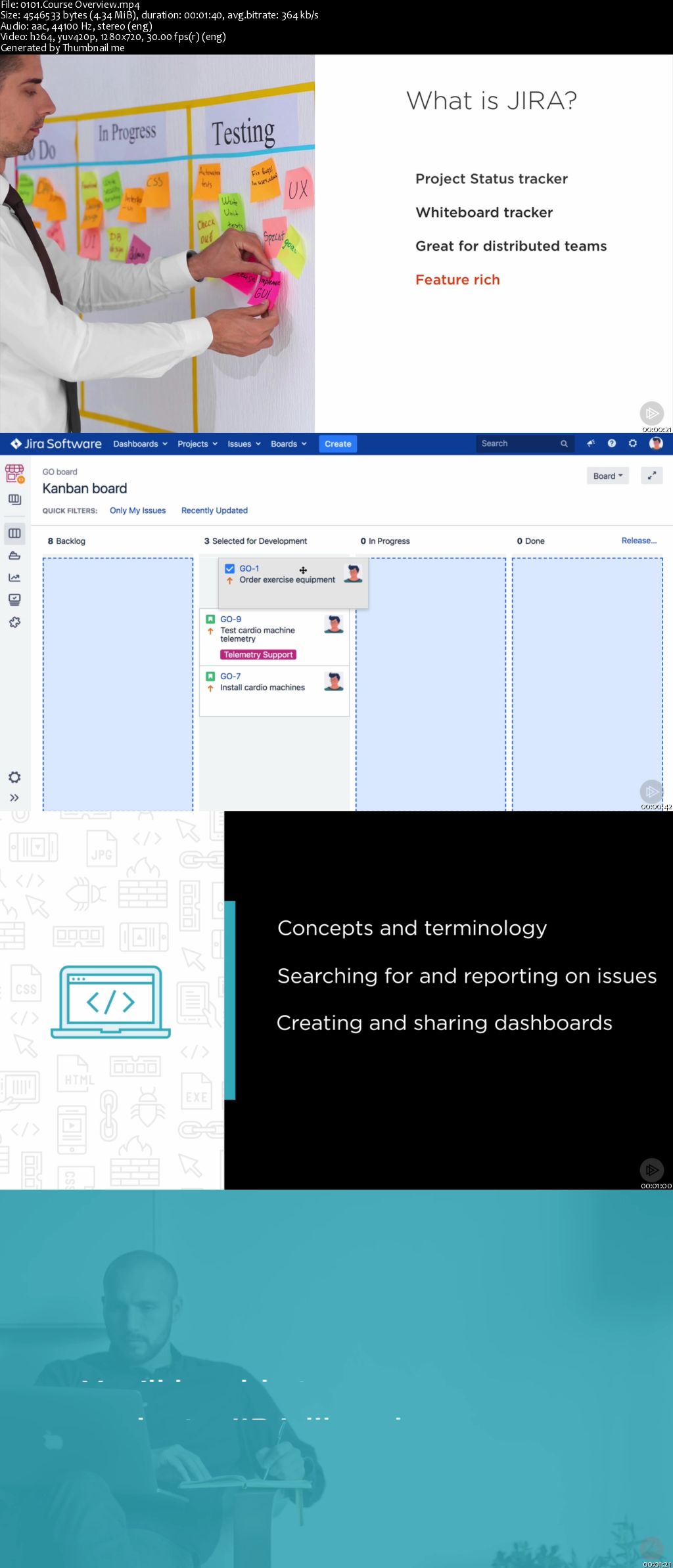Click 'Order exercise equipment' card text
This screenshot has height=1568, width=673.
[x=287, y=580]
